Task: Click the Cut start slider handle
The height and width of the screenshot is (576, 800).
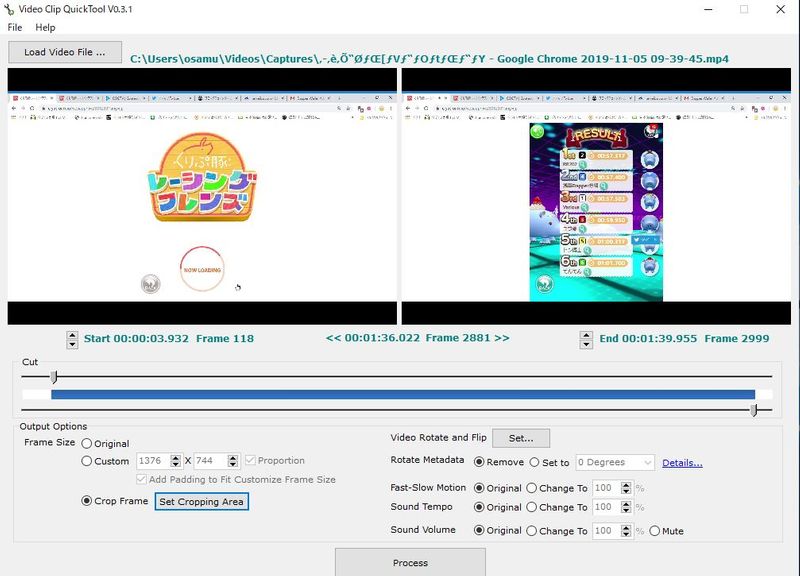Action: coord(54,377)
